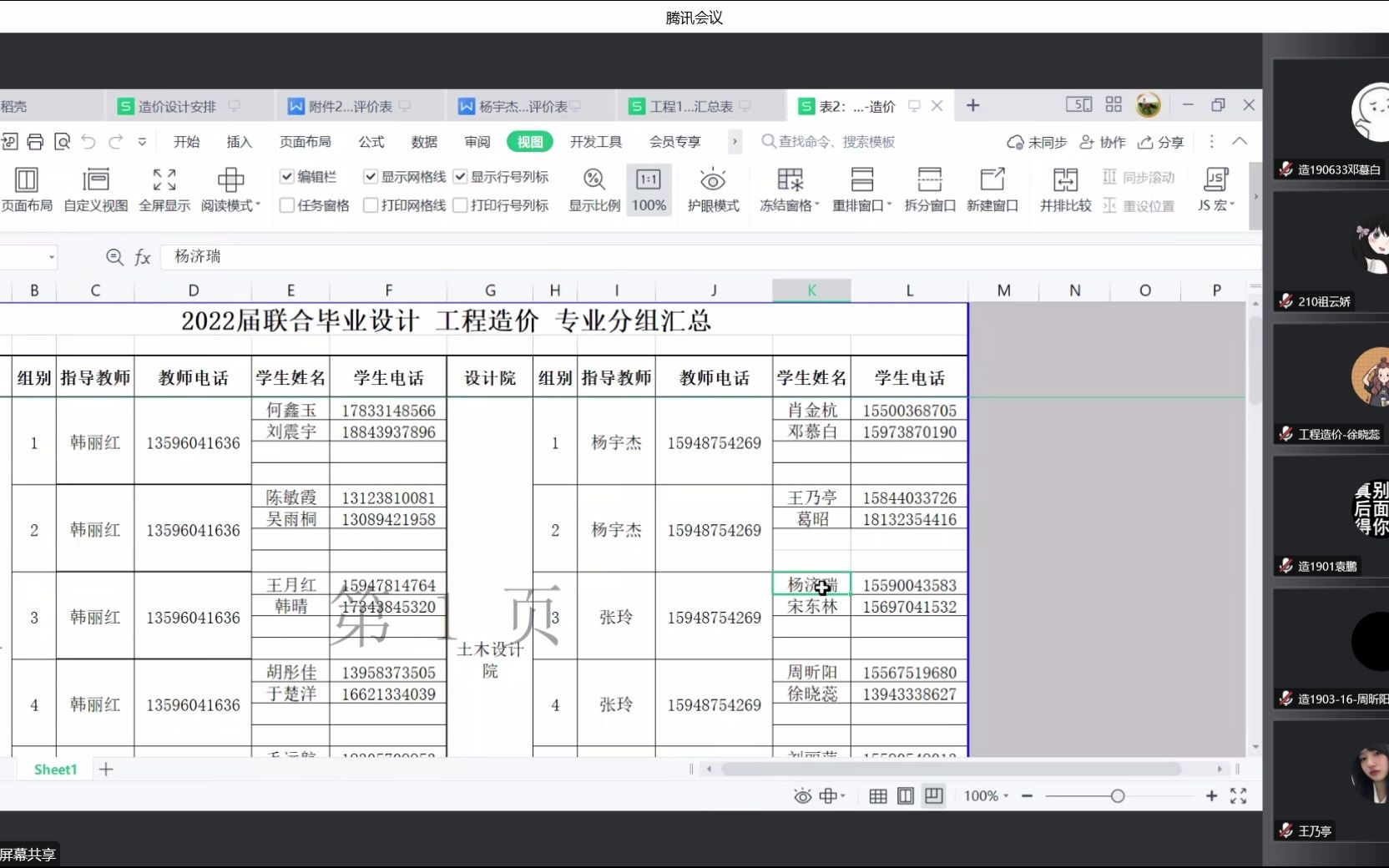Image resolution: width=1389 pixels, height=868 pixels.
Task: Open the Name Box dropdown arrow
Action: coord(52,257)
